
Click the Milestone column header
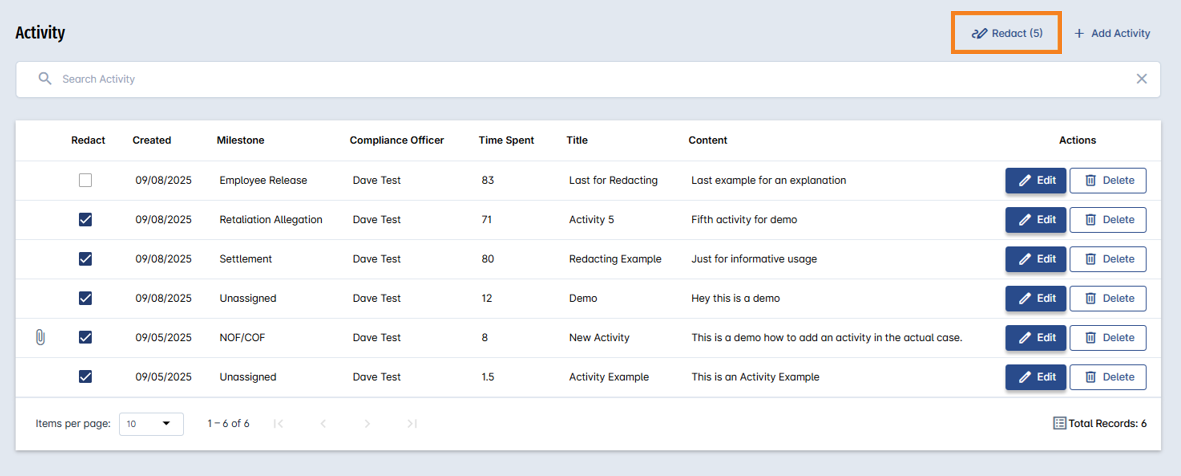point(240,140)
